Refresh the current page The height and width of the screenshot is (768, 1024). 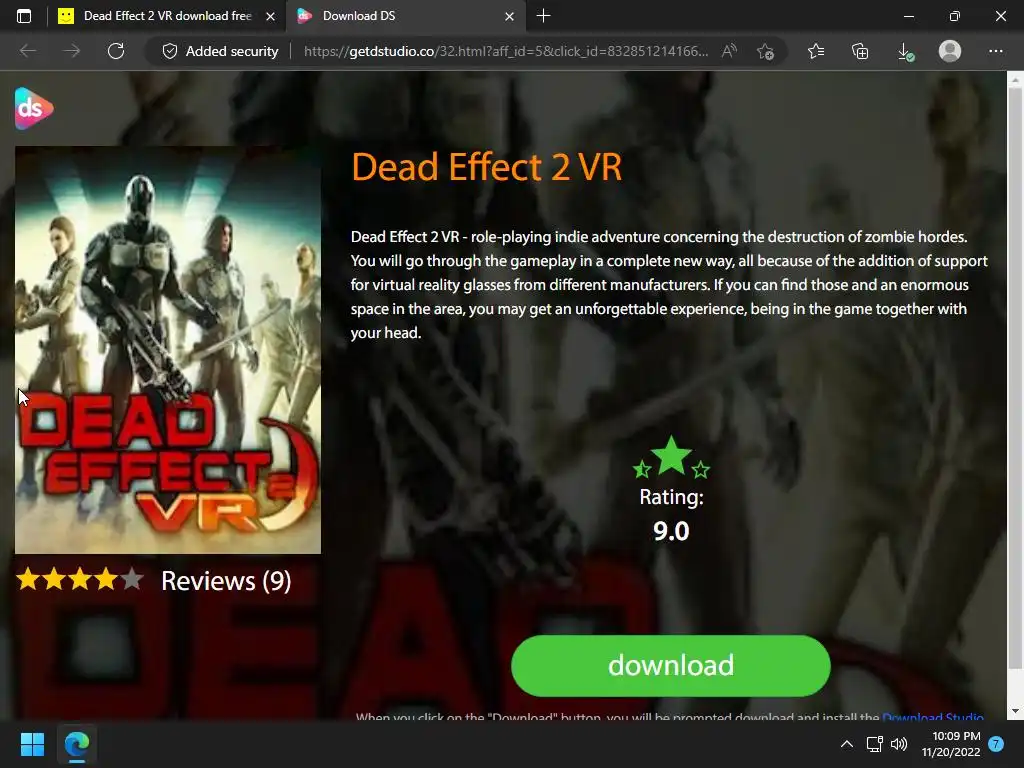pyautogui.click(x=116, y=51)
